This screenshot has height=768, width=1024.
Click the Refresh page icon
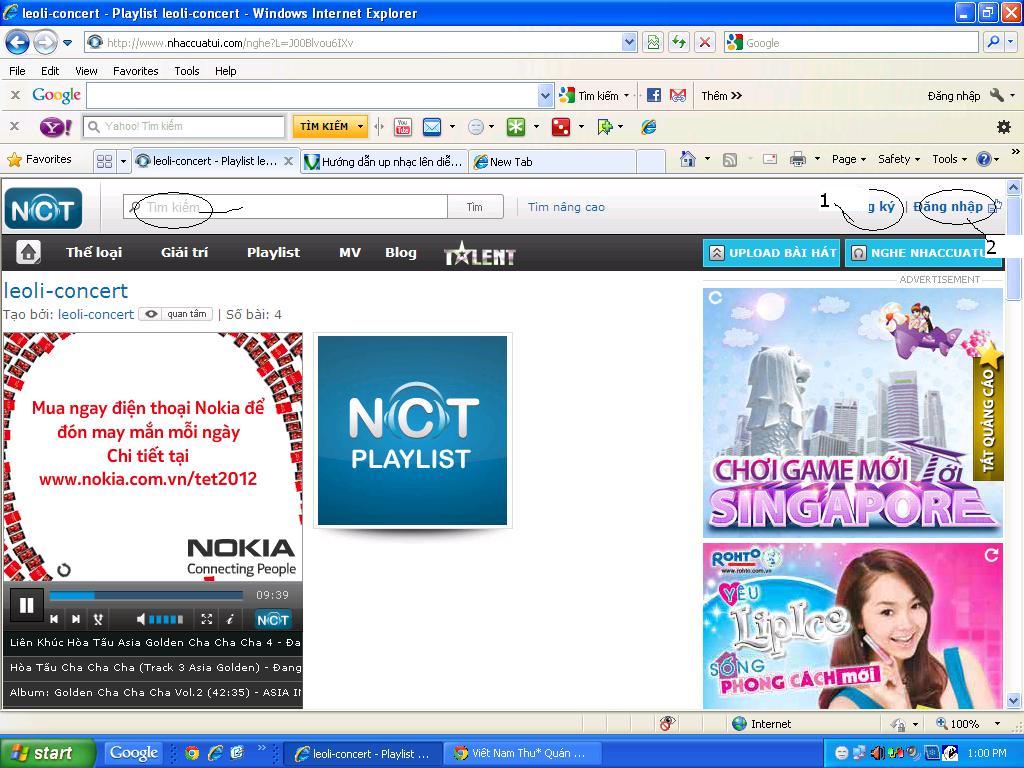tap(679, 43)
